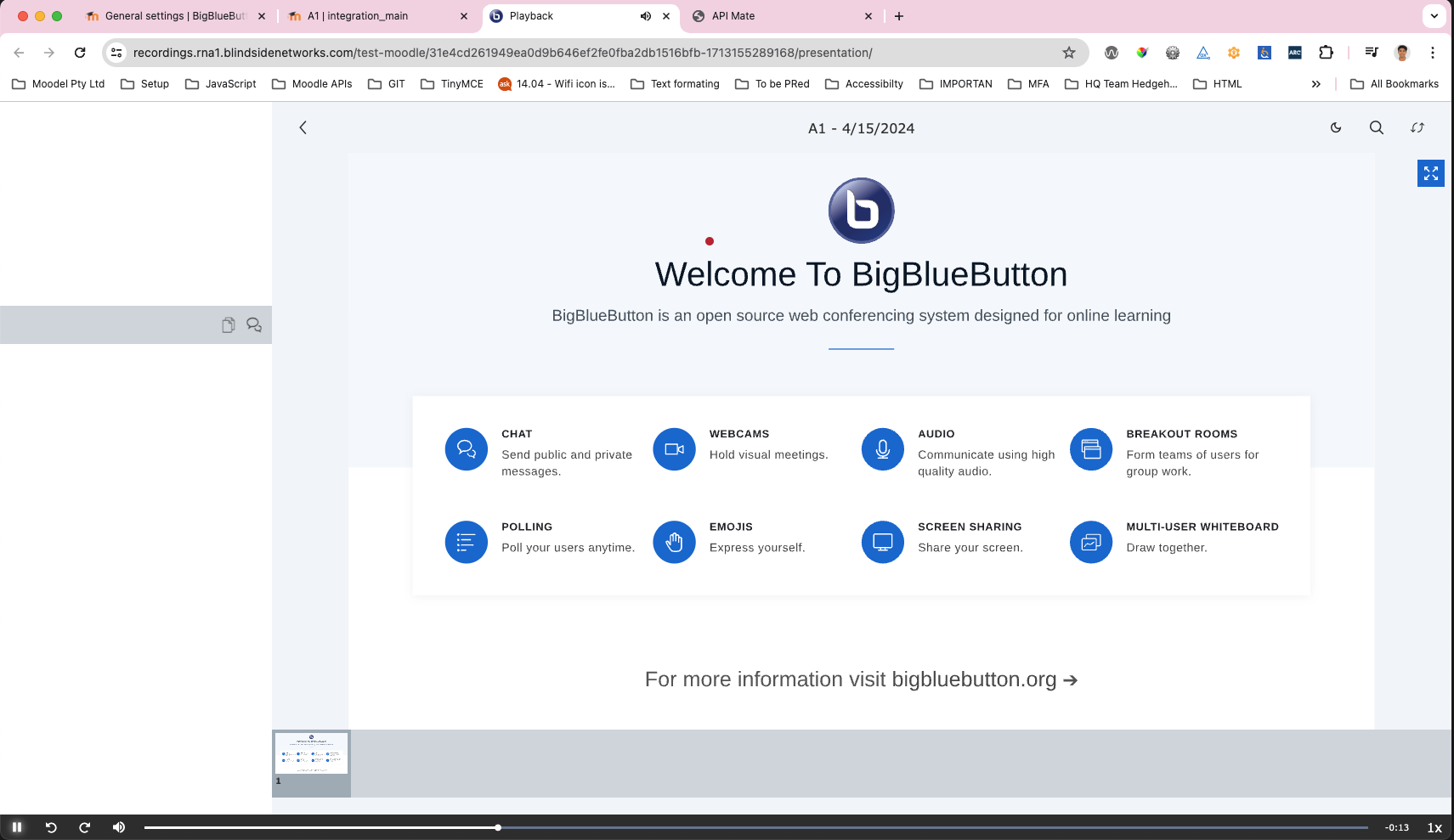Open the chat messages icon in sidebar

tap(254, 325)
